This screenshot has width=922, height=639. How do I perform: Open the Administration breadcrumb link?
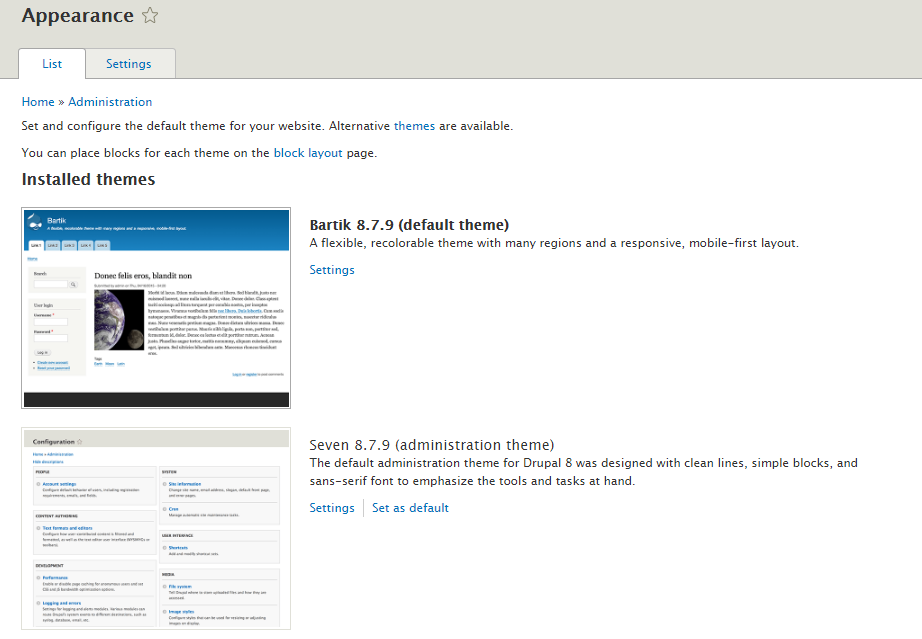pos(110,102)
